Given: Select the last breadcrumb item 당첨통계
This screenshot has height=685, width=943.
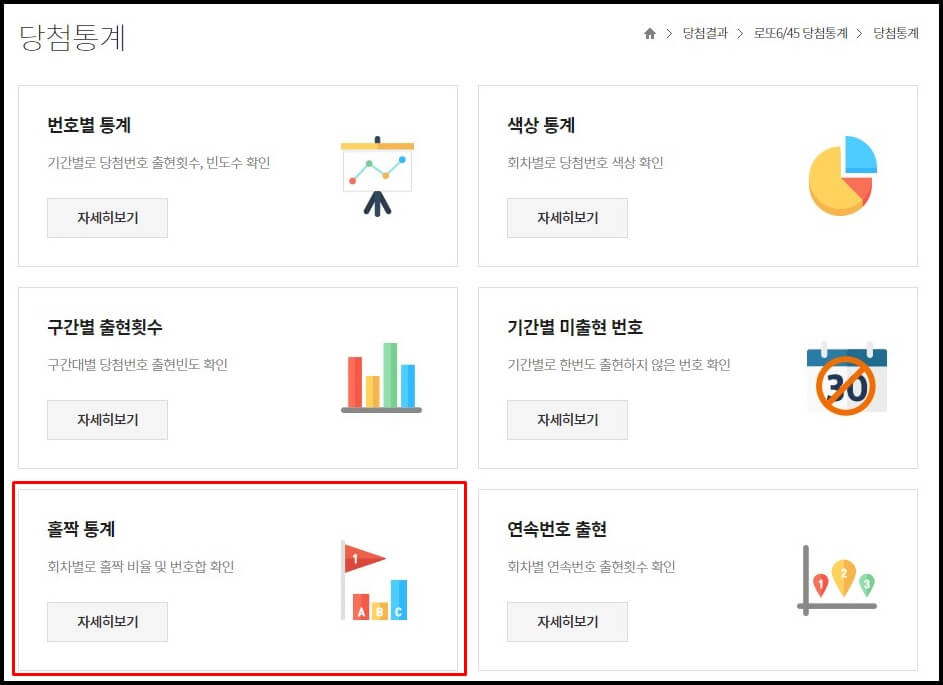Looking at the screenshot, I should coord(896,34).
